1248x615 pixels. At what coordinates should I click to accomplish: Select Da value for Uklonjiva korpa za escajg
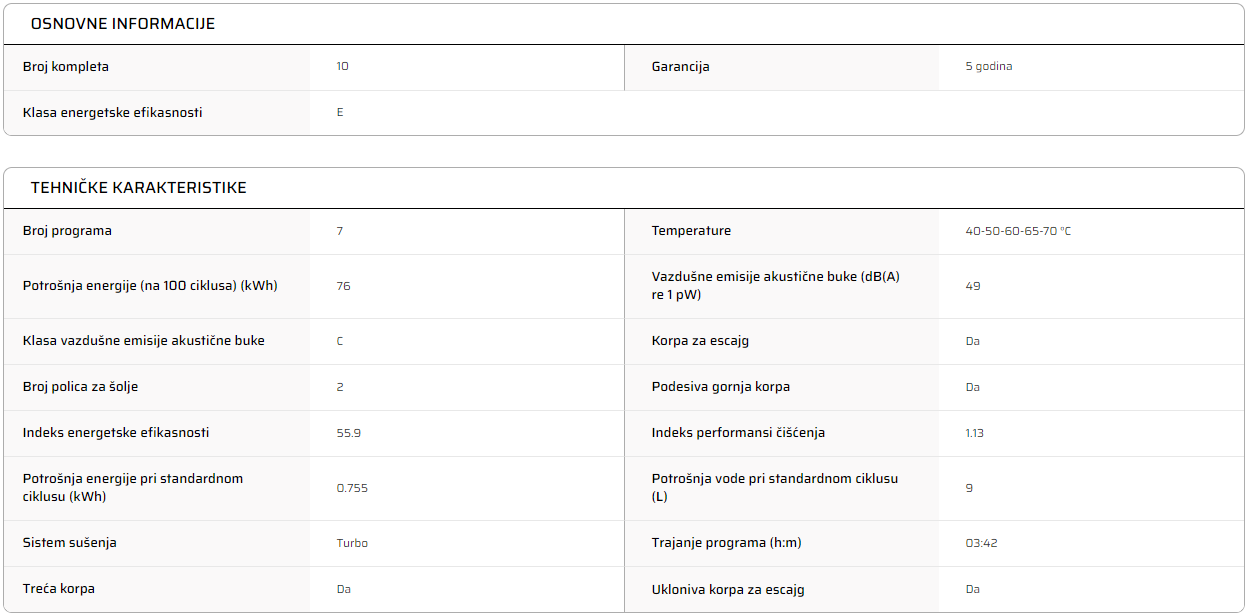click(973, 589)
